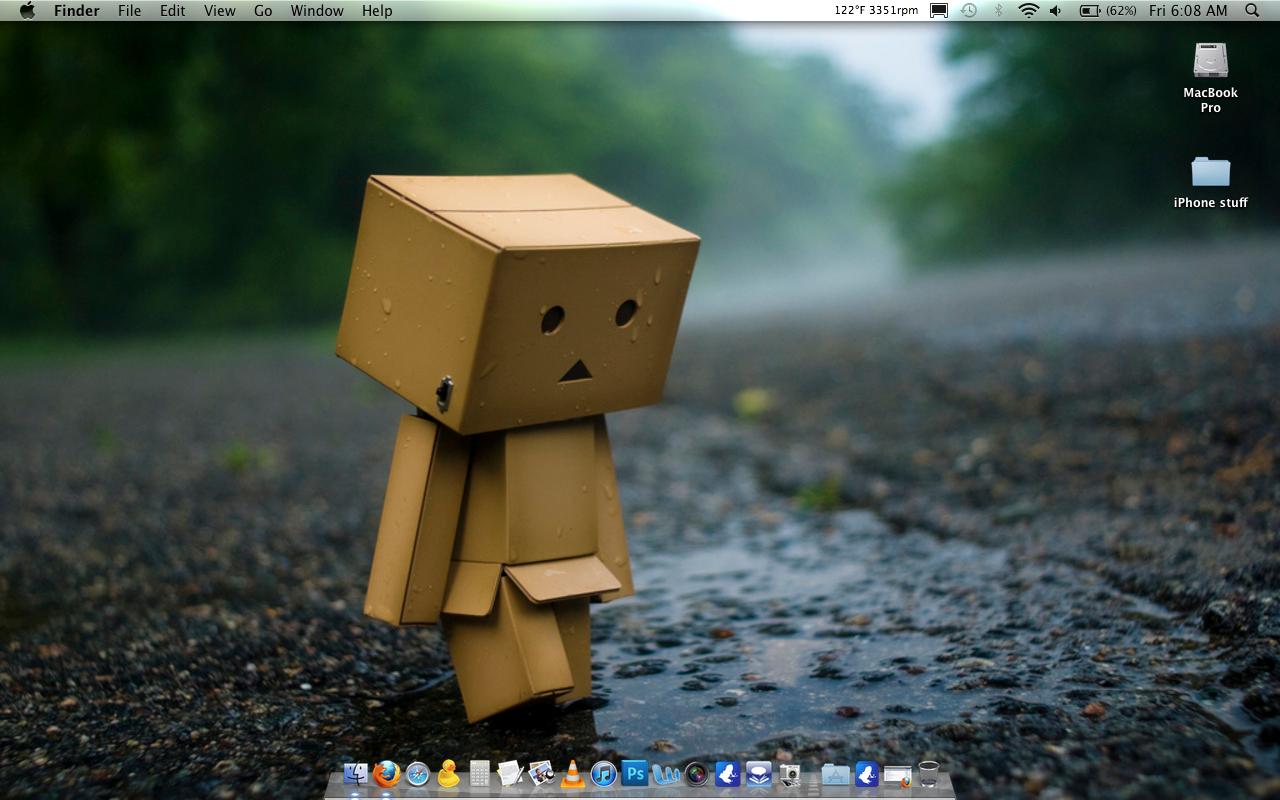1280x800 pixels.
Task: Open frog app icon beside camera lens
Action: click(727, 774)
